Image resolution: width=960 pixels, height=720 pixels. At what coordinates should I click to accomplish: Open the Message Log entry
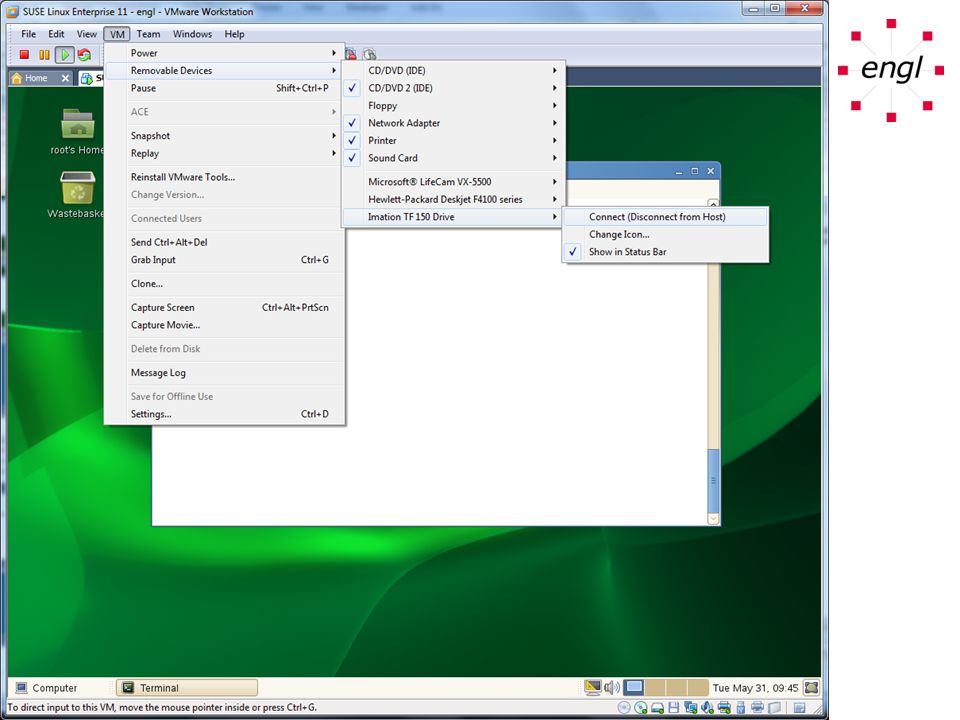(224, 373)
